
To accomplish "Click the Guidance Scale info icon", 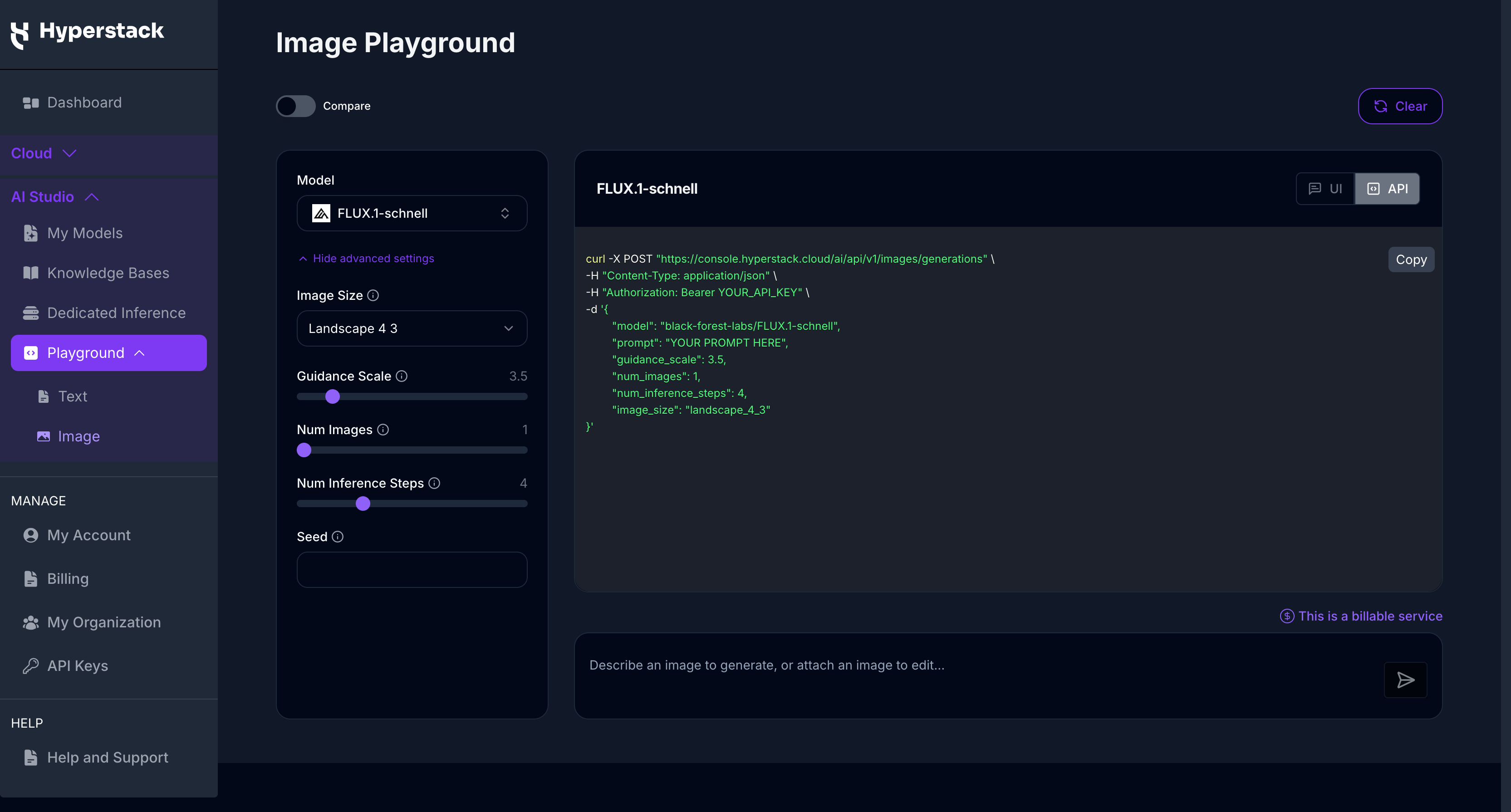I will pyautogui.click(x=401, y=377).
